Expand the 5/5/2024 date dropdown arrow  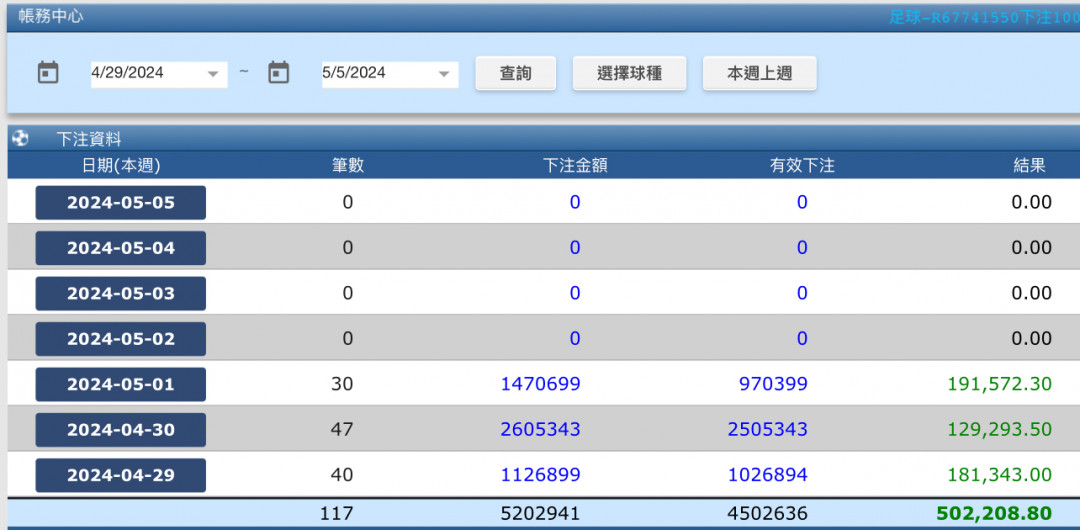tap(444, 74)
